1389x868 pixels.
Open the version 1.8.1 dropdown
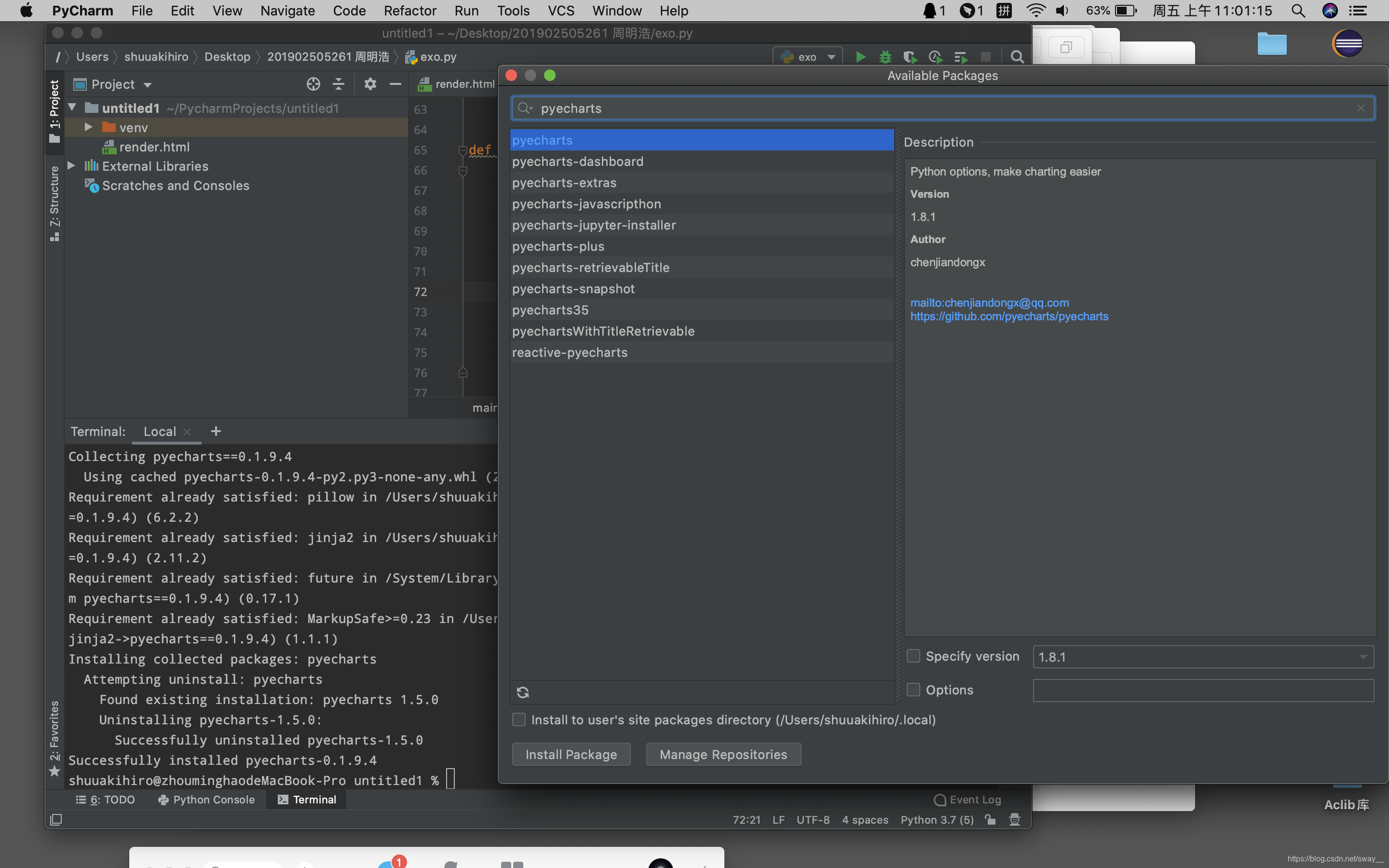1362,657
